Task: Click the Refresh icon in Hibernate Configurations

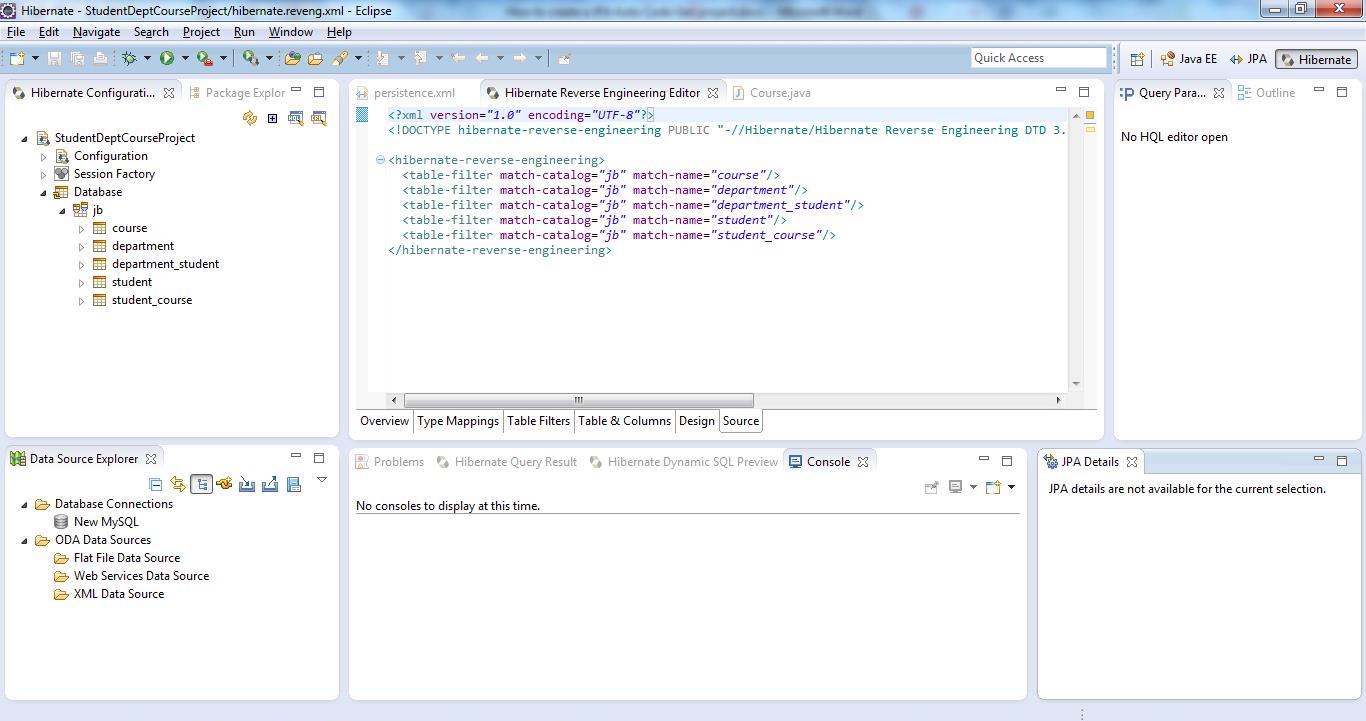Action: coord(249,118)
